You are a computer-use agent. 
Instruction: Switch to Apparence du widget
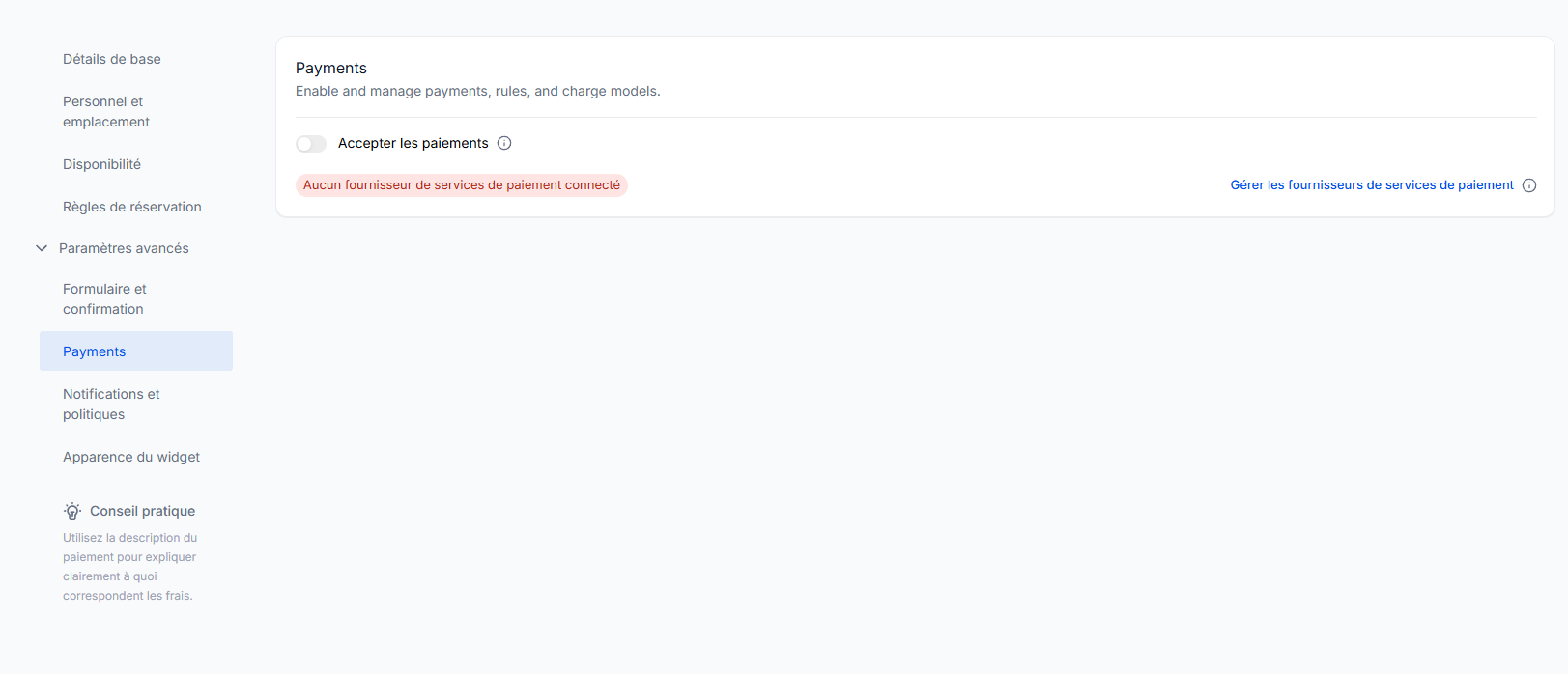point(131,457)
